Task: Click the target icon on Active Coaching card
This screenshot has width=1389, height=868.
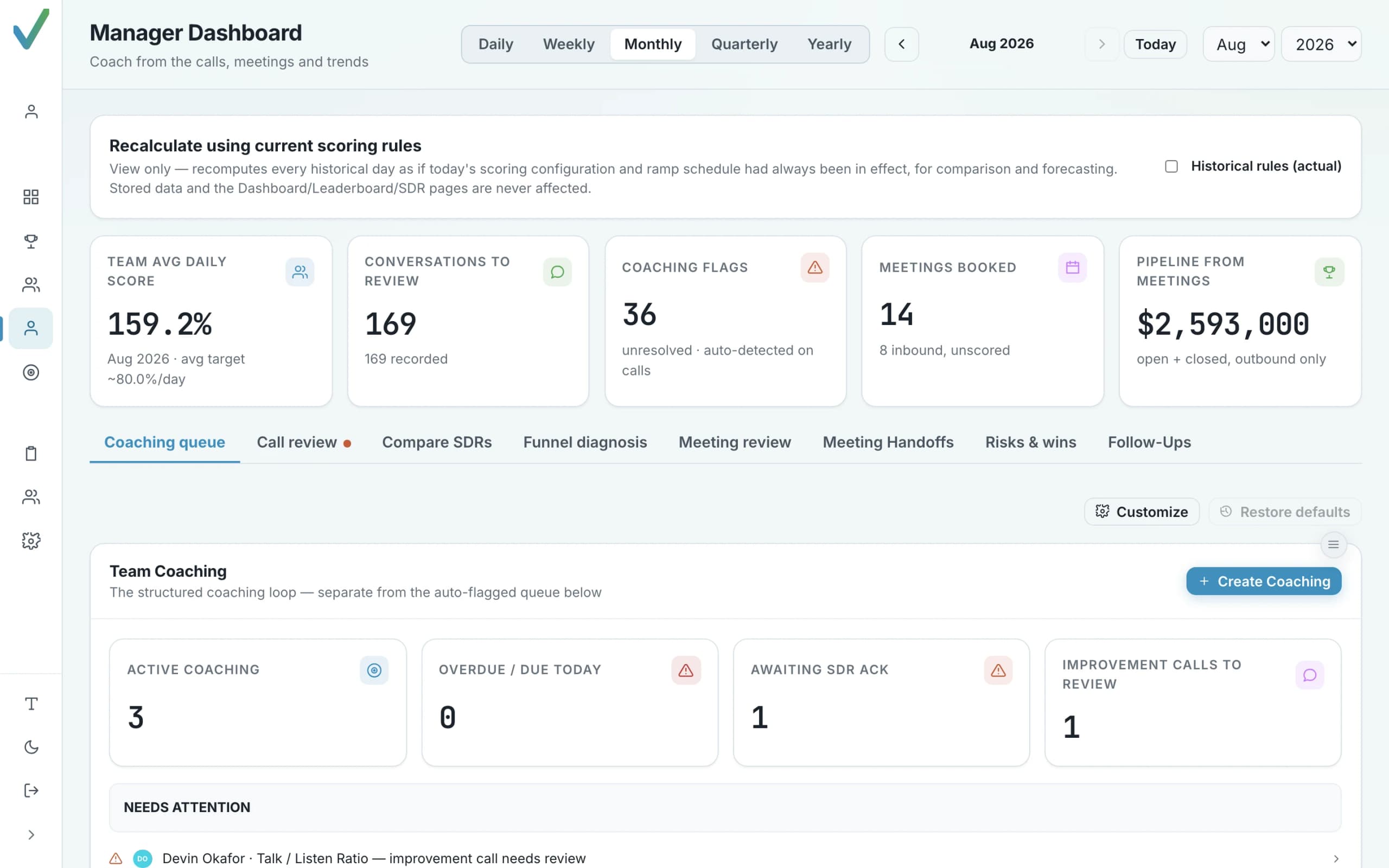Action: click(x=374, y=670)
